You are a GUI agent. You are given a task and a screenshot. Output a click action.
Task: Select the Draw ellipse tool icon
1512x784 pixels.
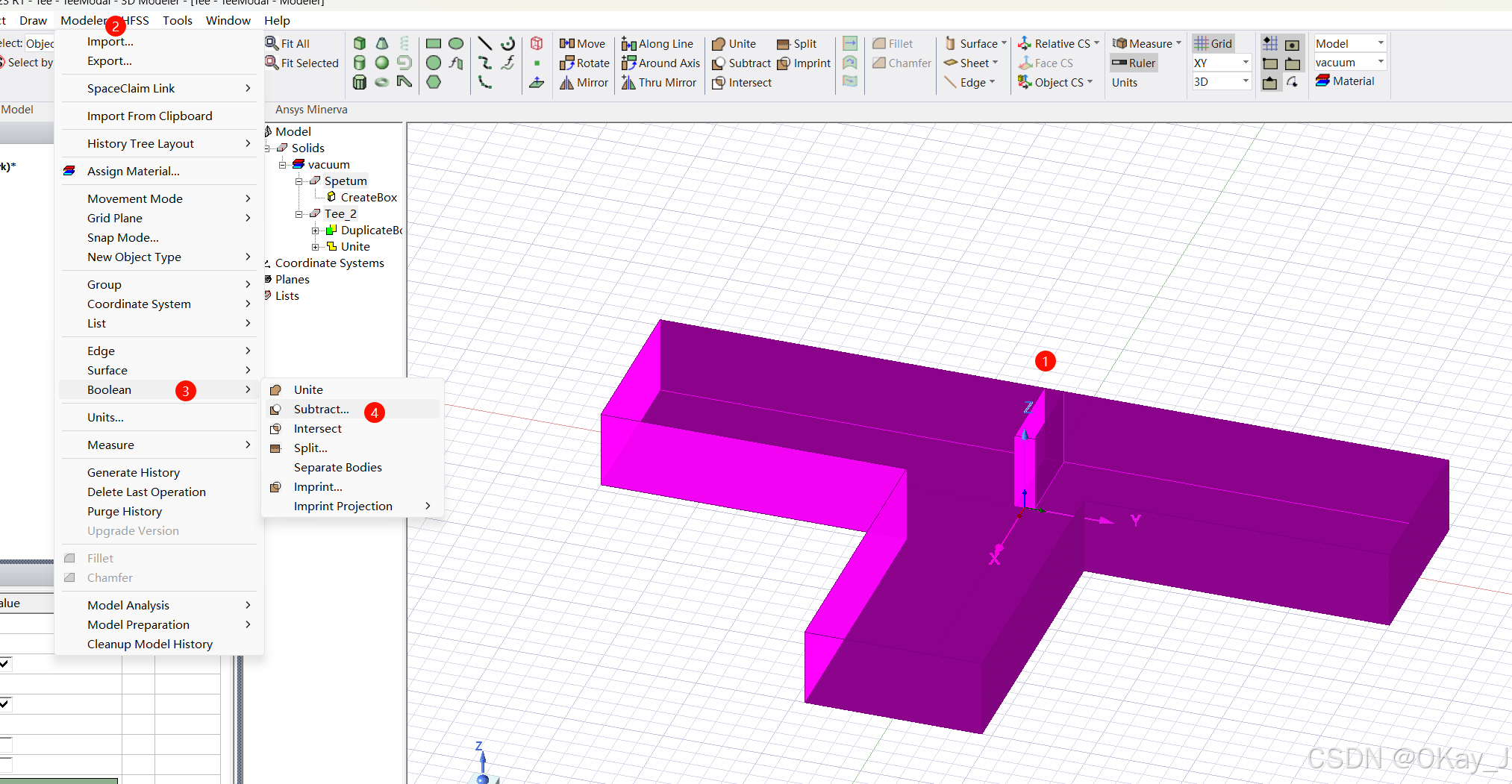pos(456,43)
